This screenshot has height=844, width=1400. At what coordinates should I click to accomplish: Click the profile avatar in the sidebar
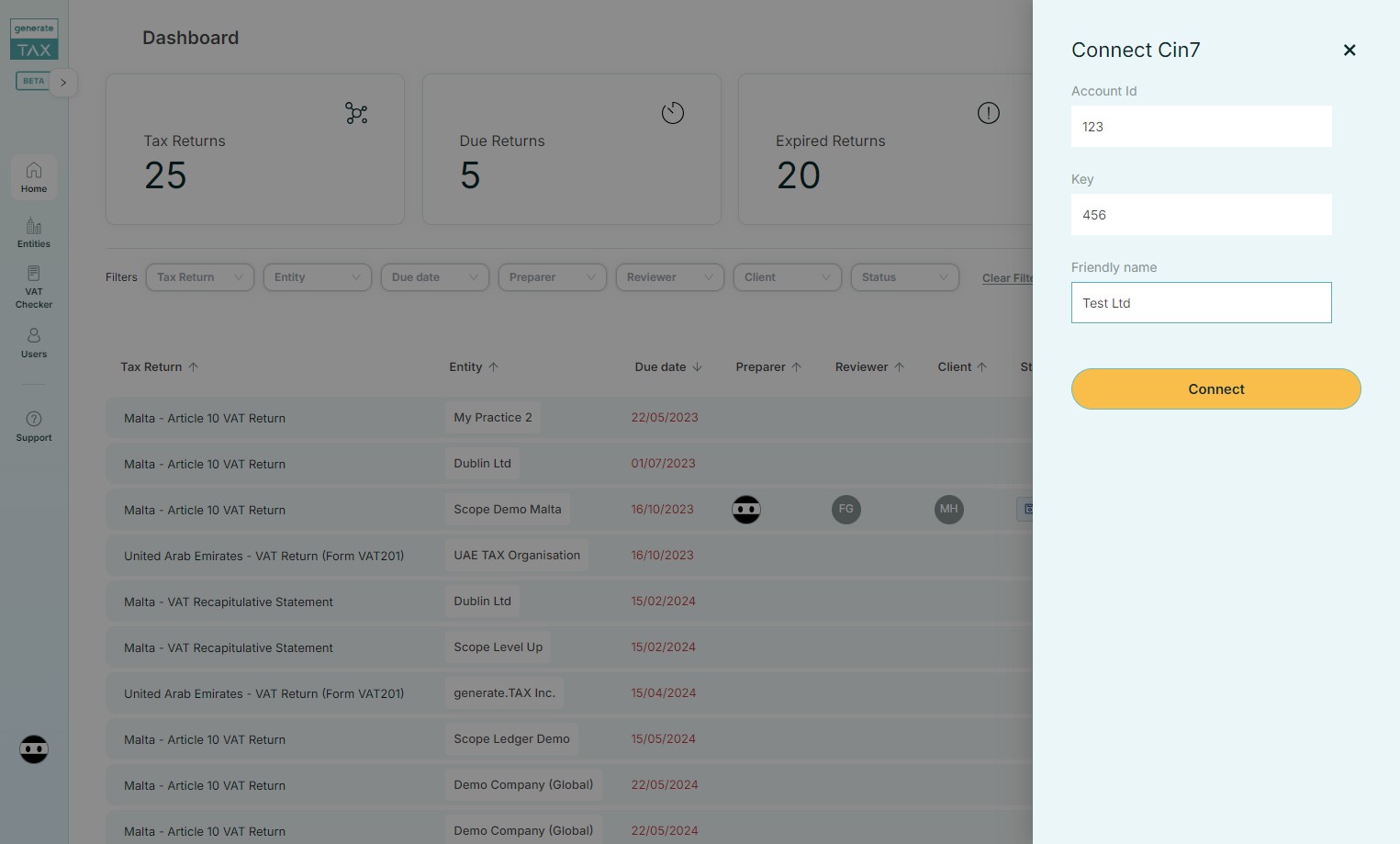(34, 749)
